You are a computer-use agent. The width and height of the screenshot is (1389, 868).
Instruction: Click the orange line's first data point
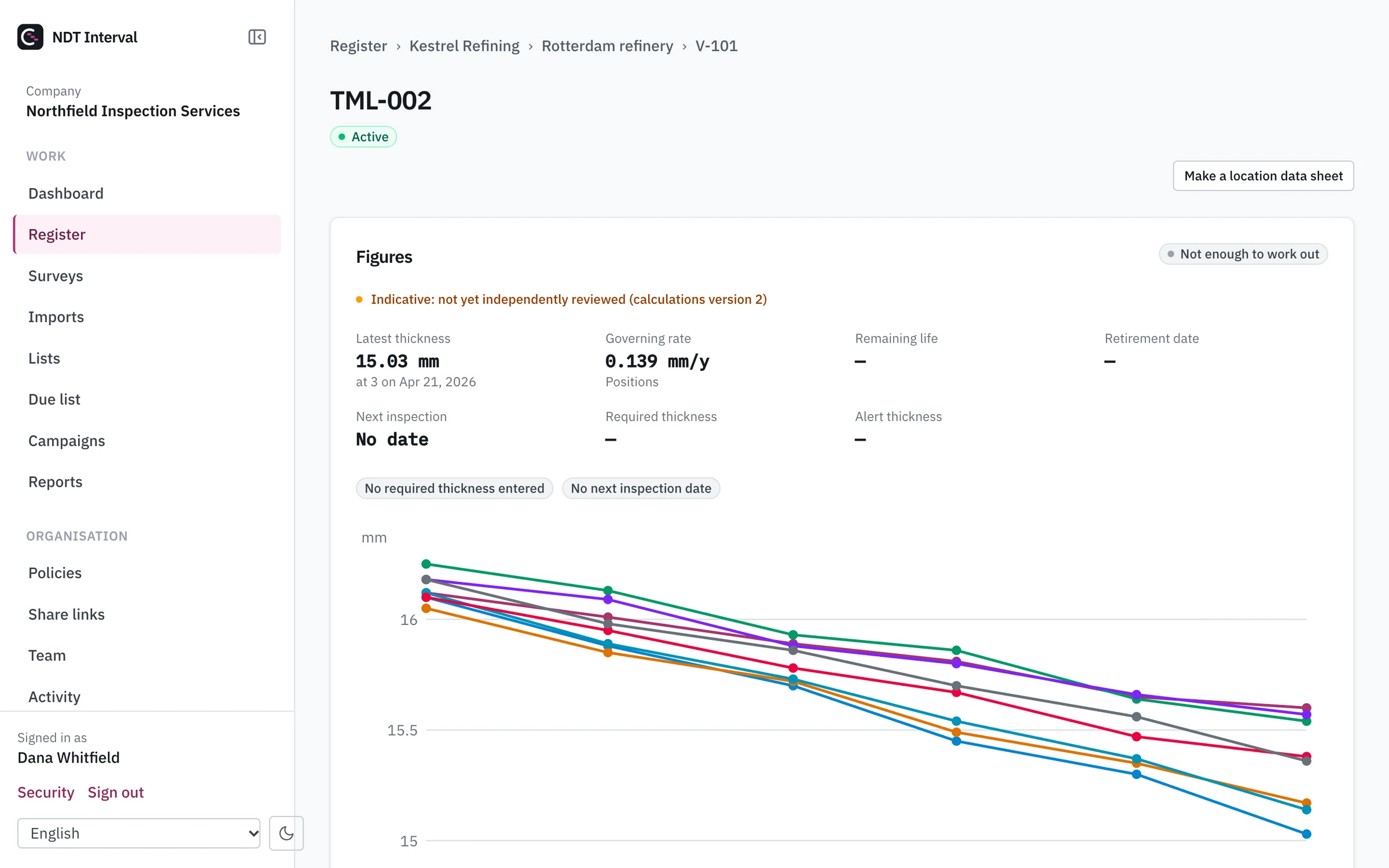coord(427,608)
